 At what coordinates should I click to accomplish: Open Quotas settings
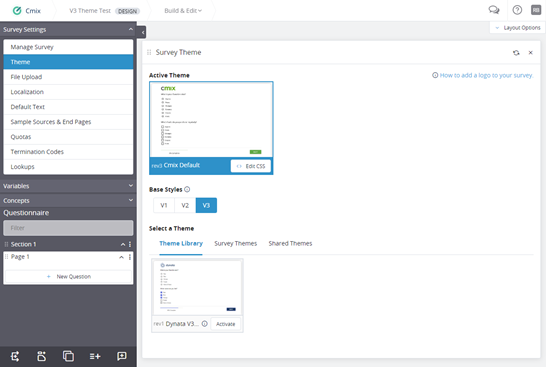point(68,137)
